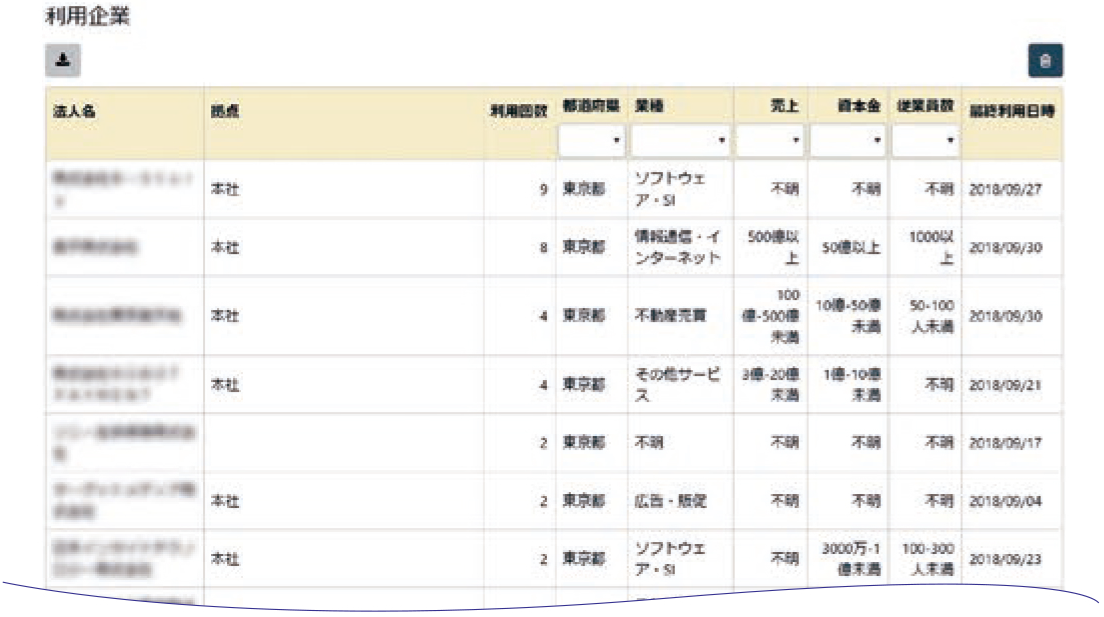Viewport: 1104px width, 617px height.
Task: Click the 情報通信・インターネット industry cell
Action: tap(677, 247)
